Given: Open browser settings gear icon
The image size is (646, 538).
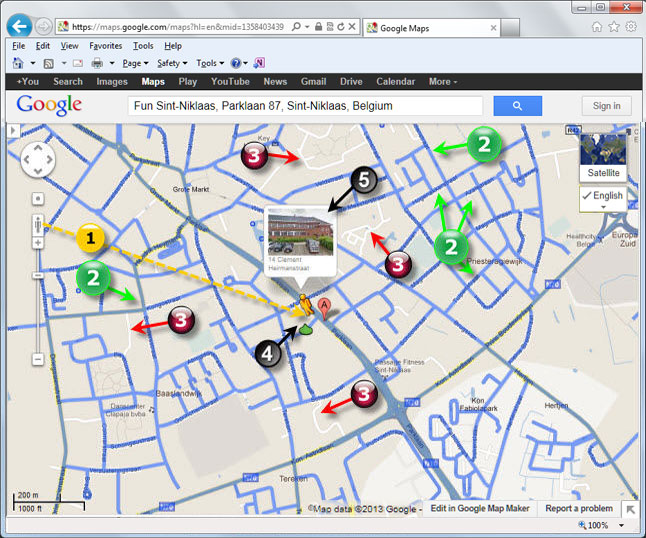Looking at the screenshot, I should [x=631, y=27].
